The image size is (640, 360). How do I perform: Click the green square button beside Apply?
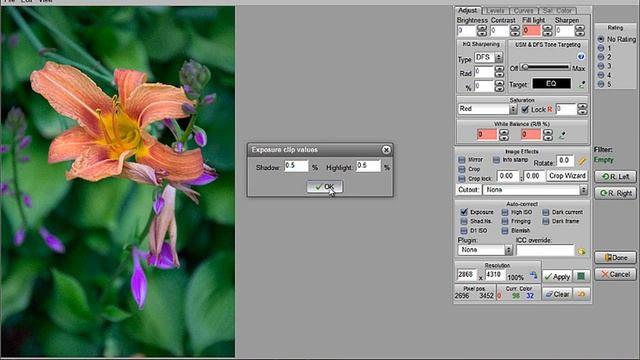pyautogui.click(x=581, y=276)
